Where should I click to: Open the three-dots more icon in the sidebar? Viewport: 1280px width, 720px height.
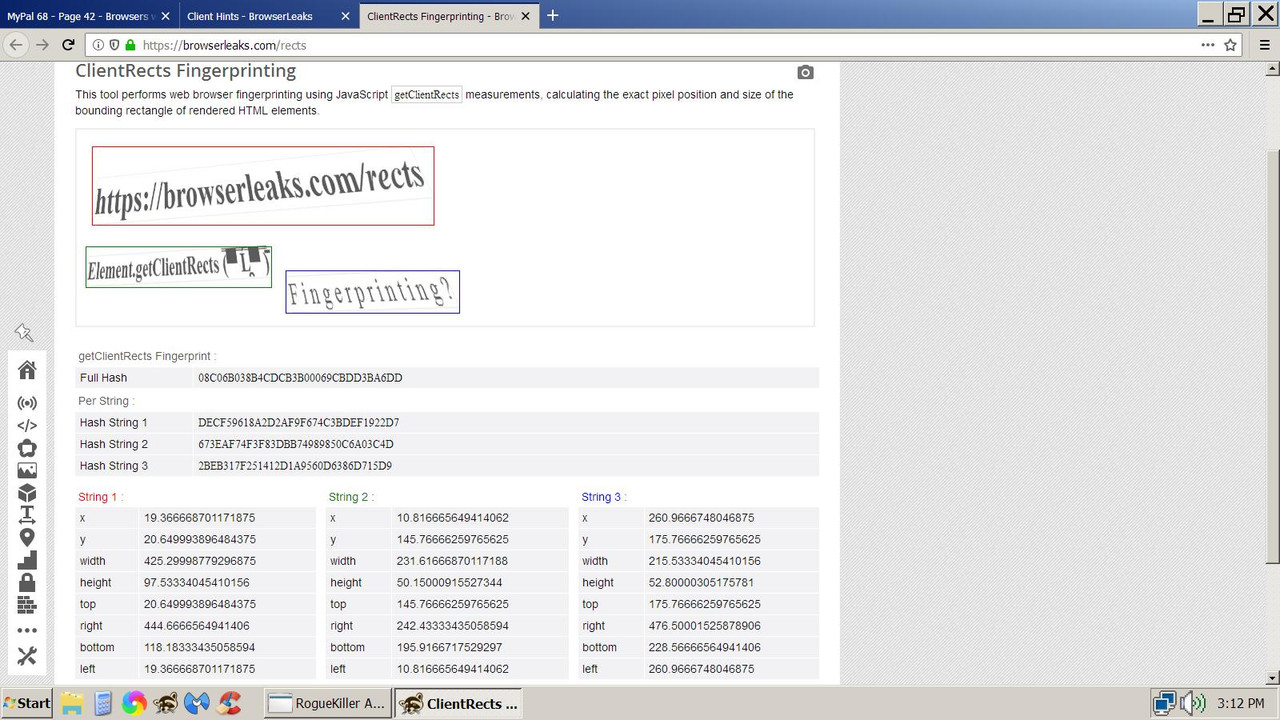pos(27,631)
